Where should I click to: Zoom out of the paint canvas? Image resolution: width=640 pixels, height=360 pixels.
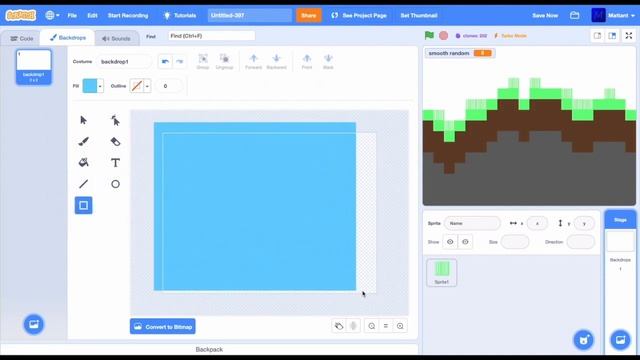371,326
